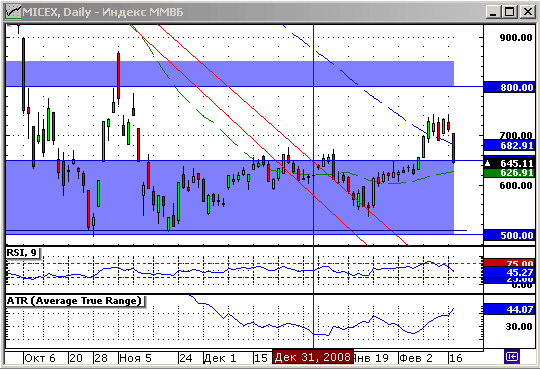Click the scroll-to-end icon by the date axis
540x369 pixels.
[512, 357]
